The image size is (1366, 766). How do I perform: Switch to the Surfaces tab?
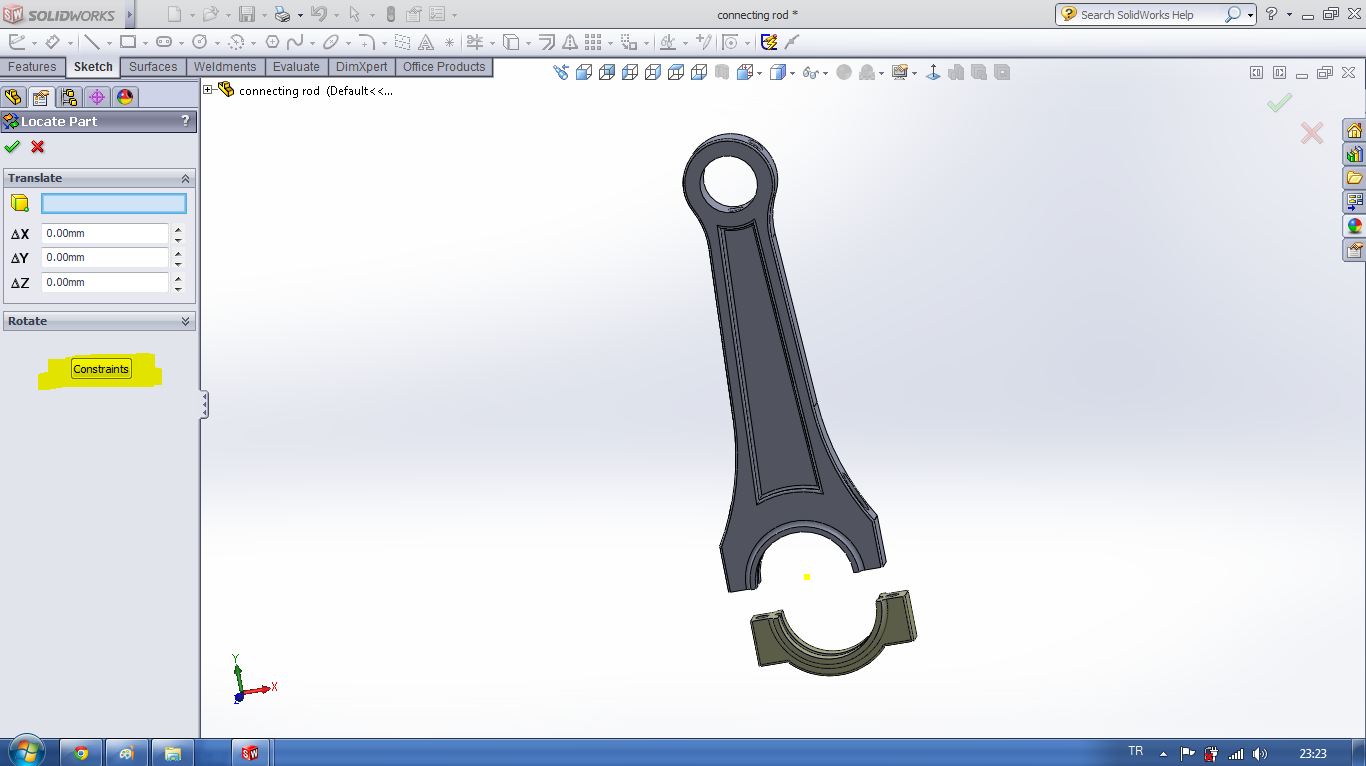(153, 67)
